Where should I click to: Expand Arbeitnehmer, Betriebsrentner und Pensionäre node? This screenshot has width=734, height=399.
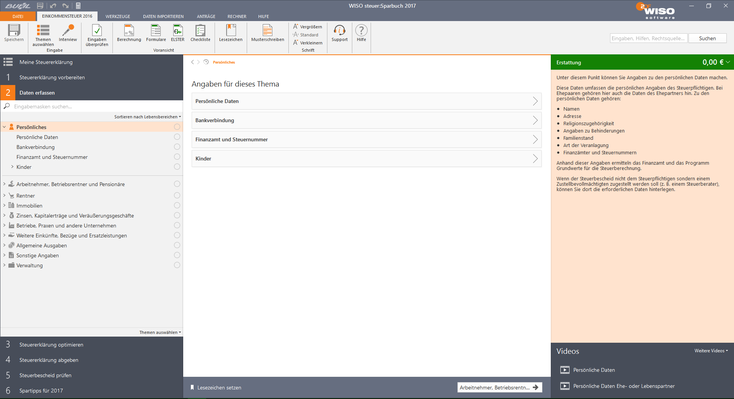[4, 184]
